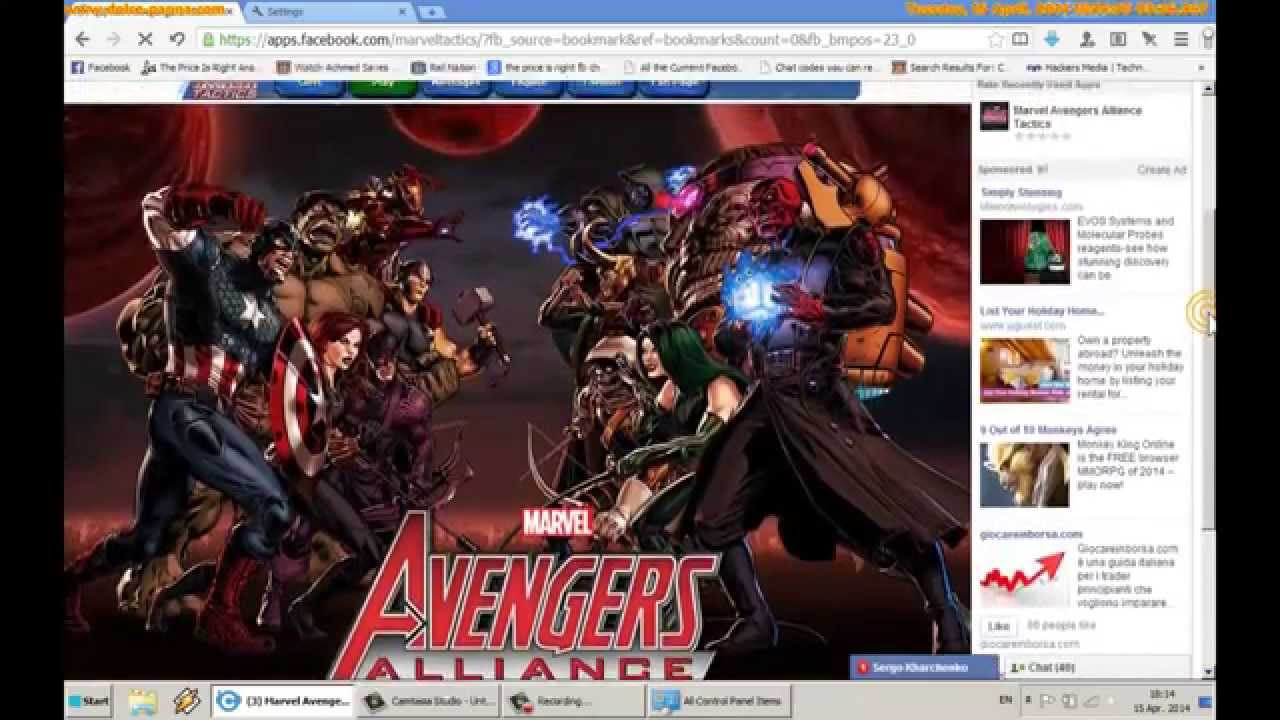Click the scroll down arrow of the page scrollbar
The image size is (1280, 720).
(x=1208, y=673)
